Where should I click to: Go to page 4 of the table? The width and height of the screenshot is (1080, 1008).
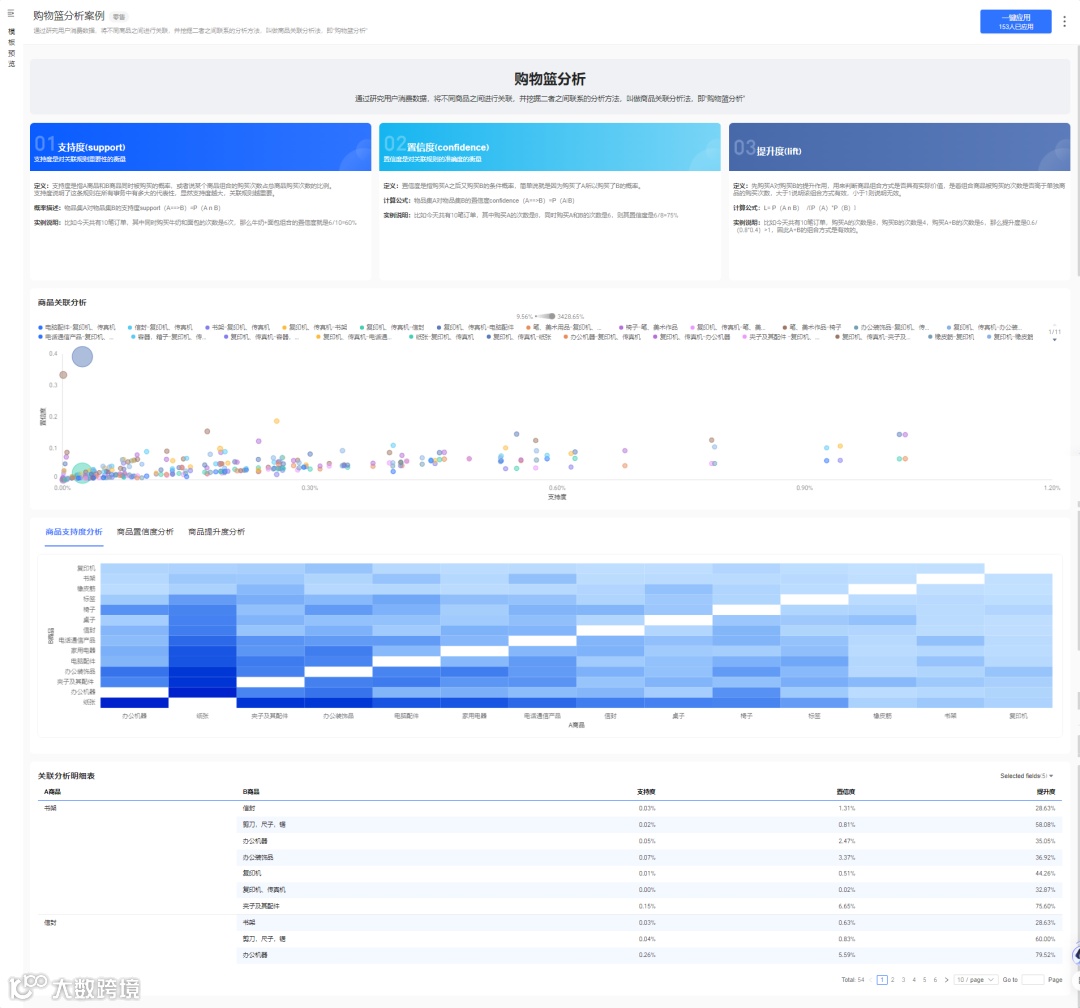[914, 980]
